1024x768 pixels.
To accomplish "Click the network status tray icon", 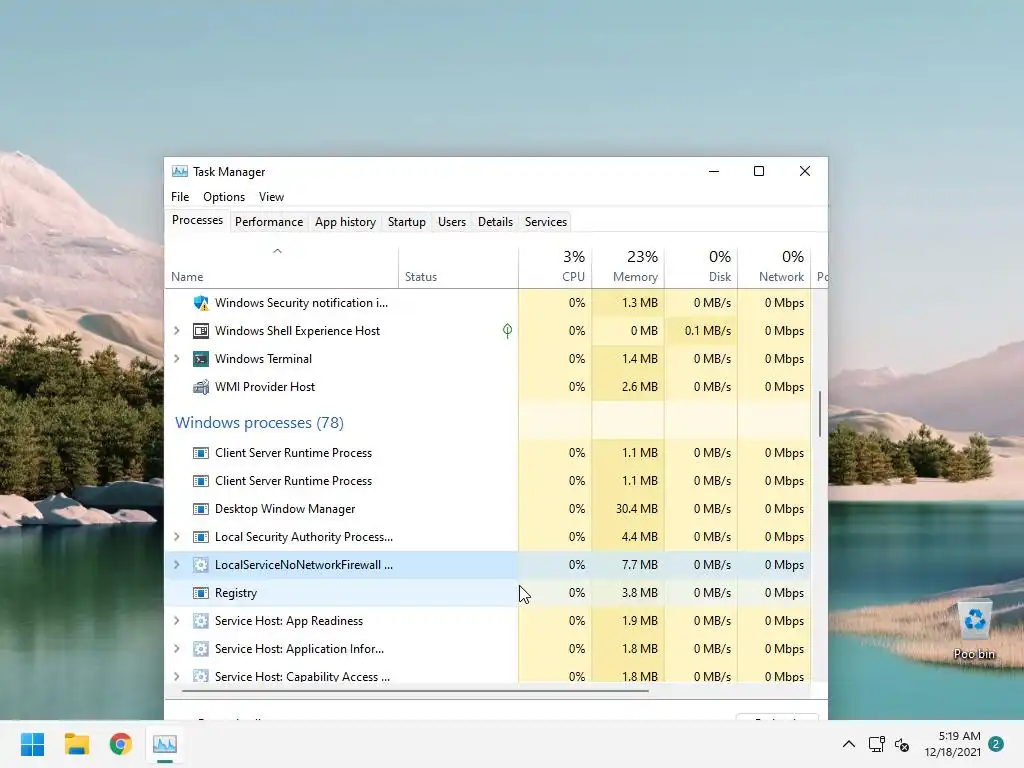I will pos(876,744).
